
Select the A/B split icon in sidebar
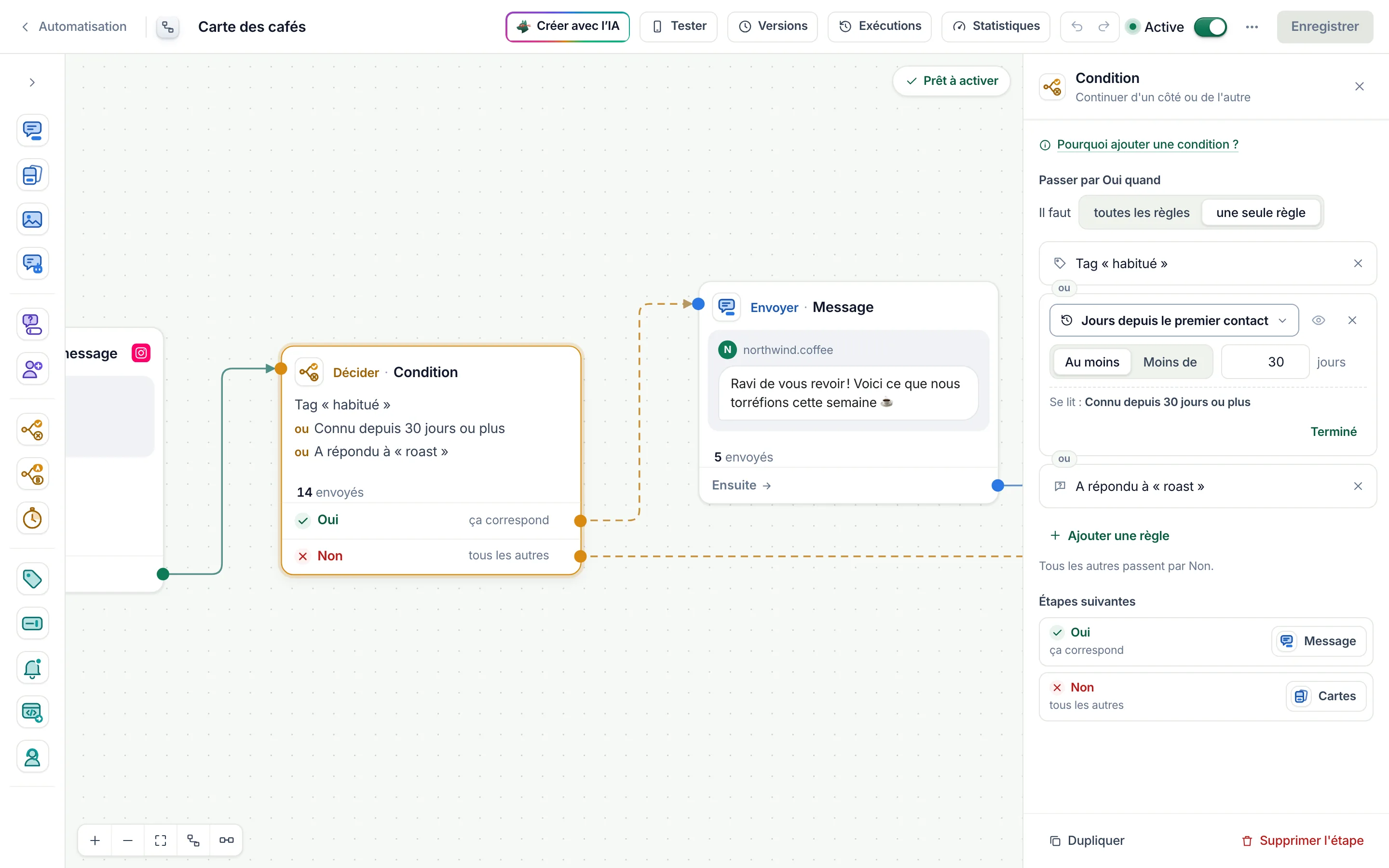click(x=32, y=474)
